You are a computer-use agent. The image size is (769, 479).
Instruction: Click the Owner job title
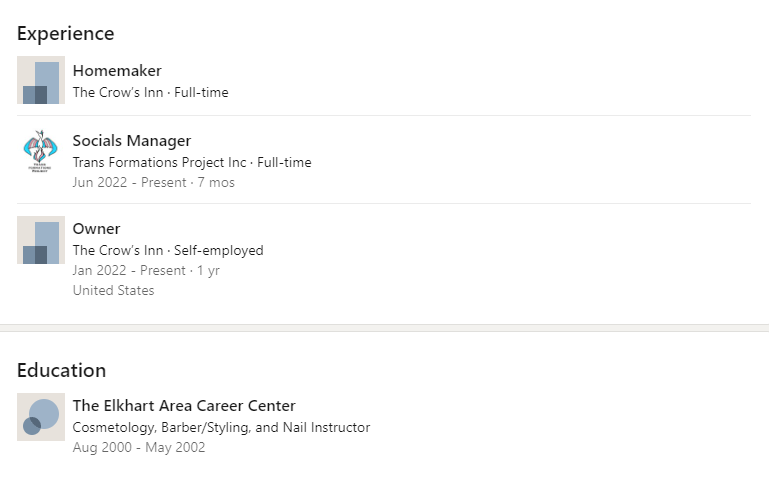(x=96, y=229)
